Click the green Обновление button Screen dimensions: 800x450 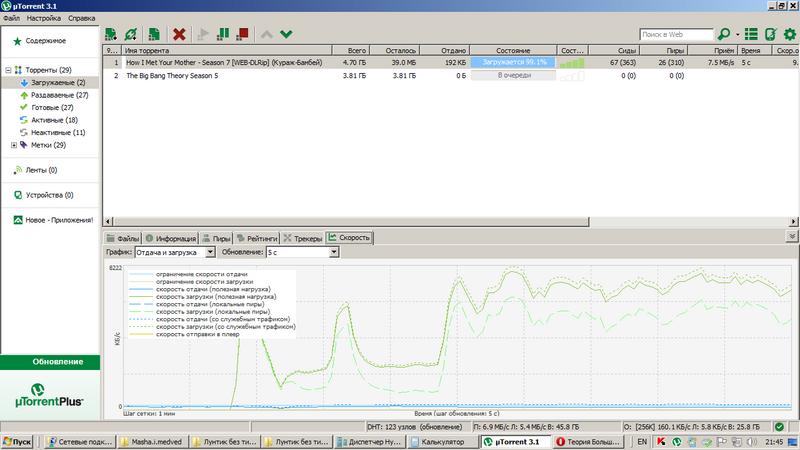[x=51, y=362]
